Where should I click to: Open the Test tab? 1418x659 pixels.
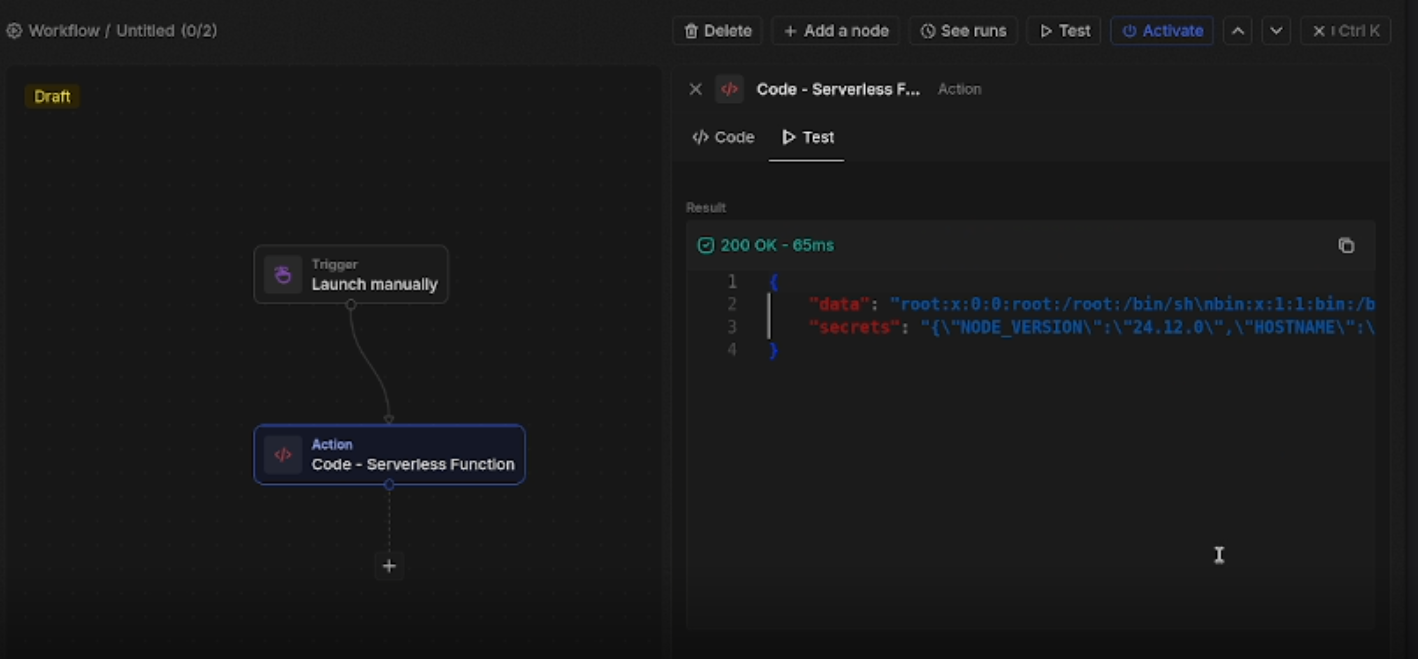(806, 137)
